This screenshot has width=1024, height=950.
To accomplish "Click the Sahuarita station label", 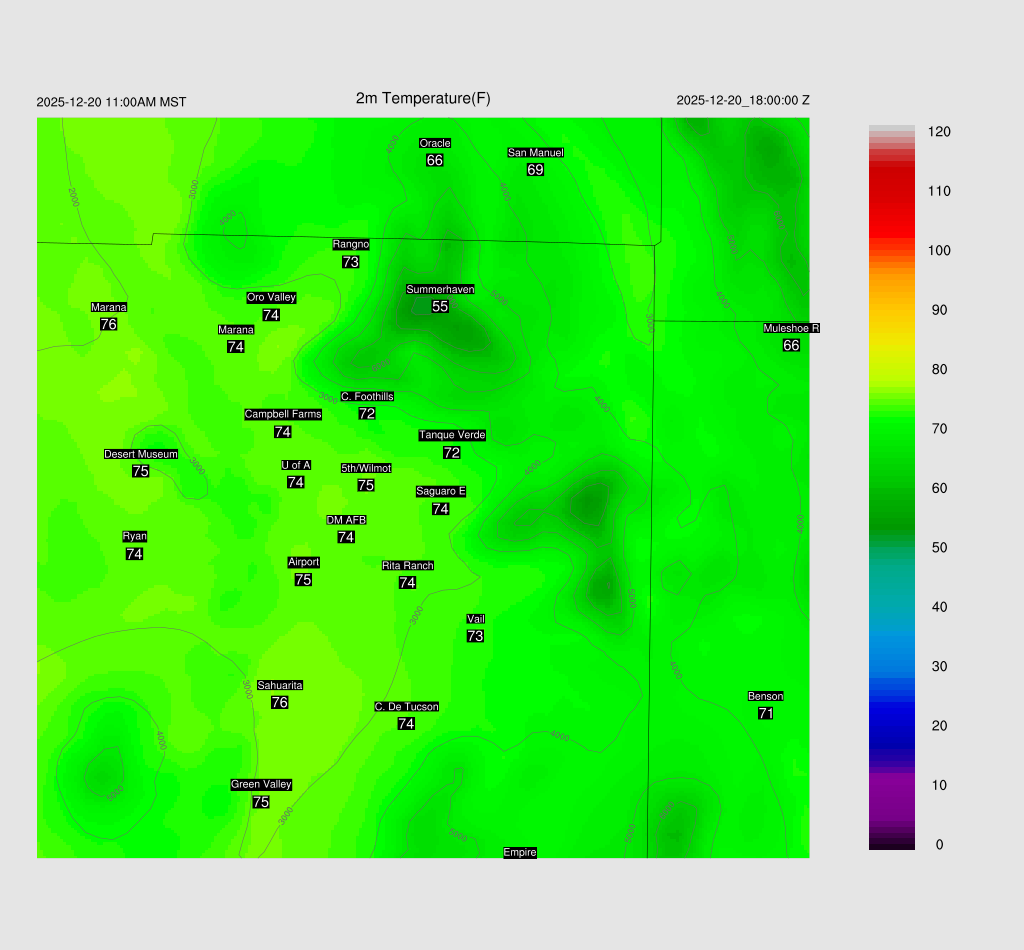I will [x=280, y=686].
